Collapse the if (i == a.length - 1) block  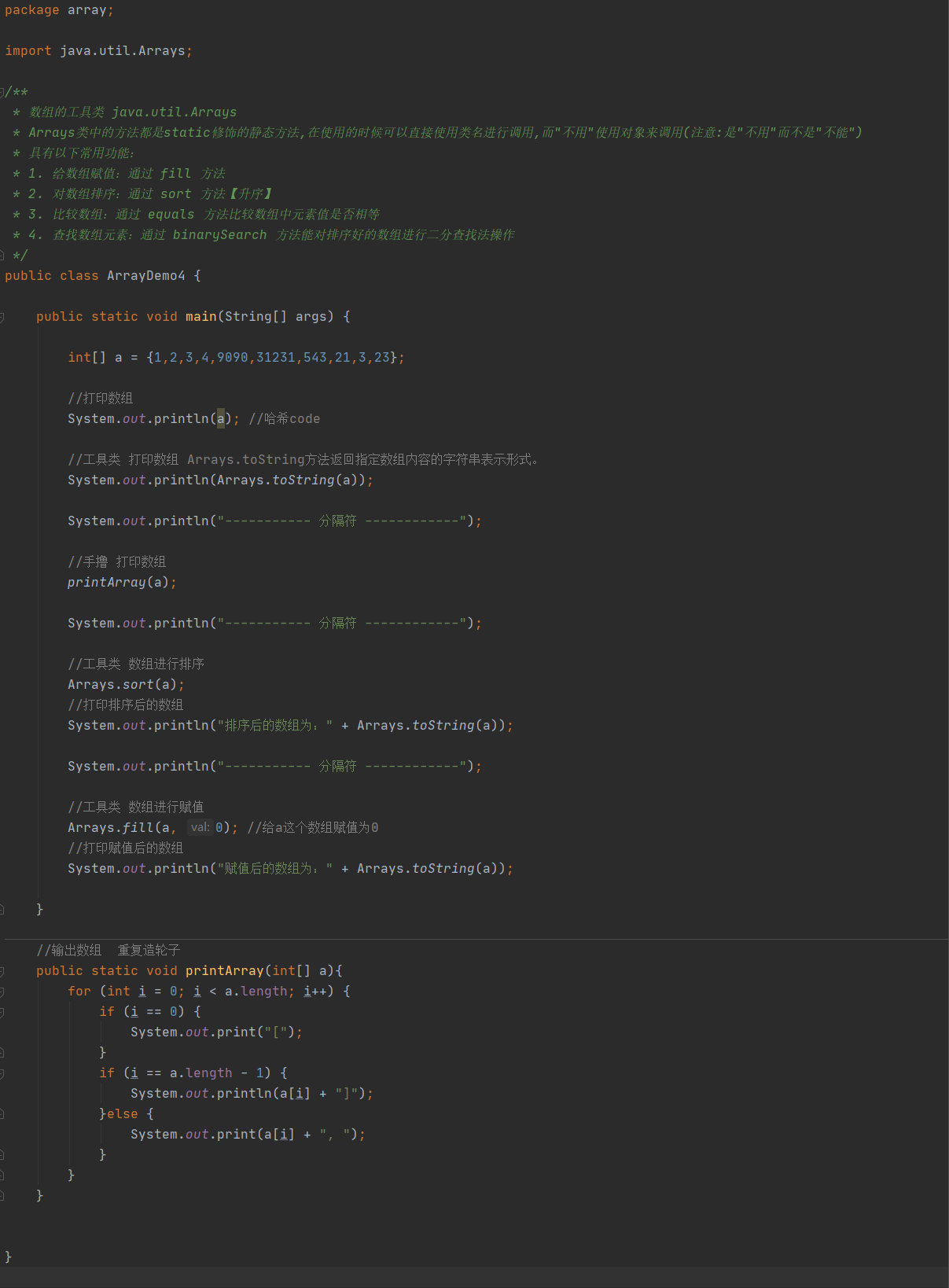[x=2, y=1073]
